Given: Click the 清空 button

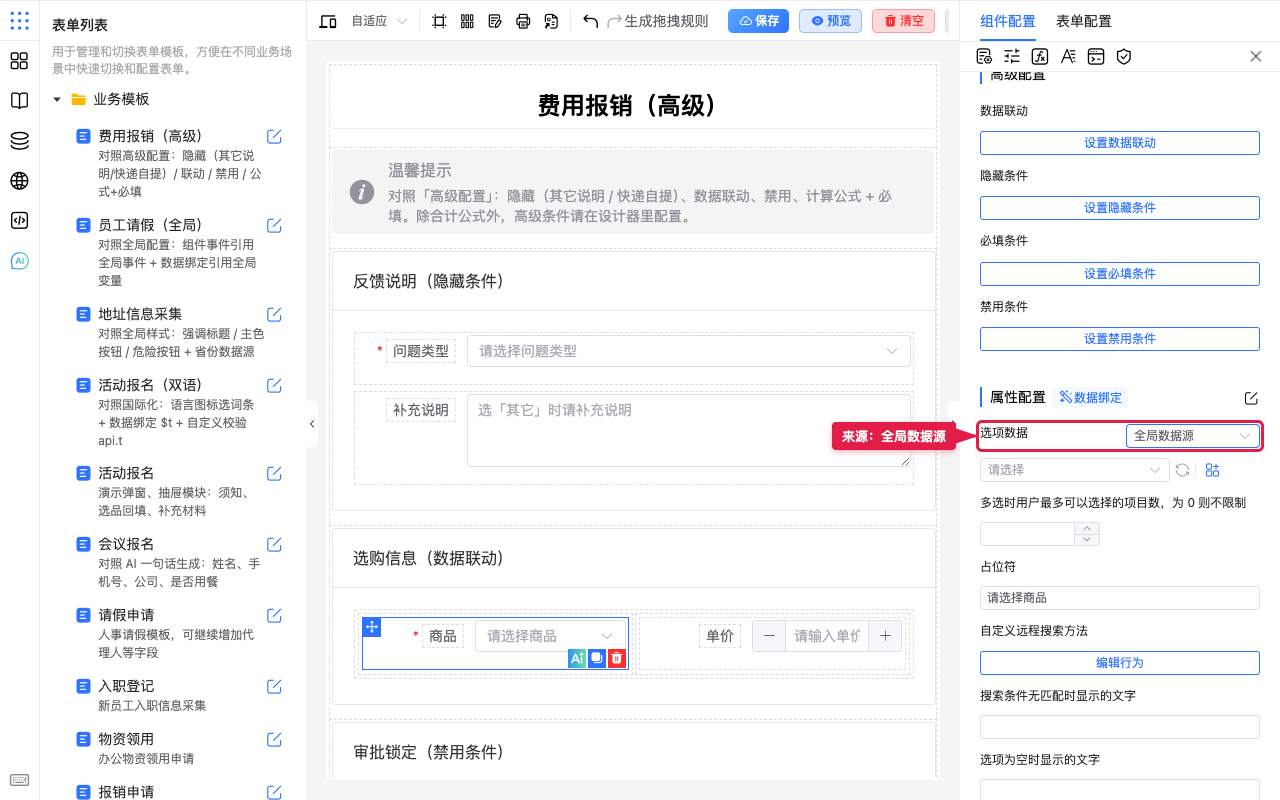Looking at the screenshot, I should (904, 21).
